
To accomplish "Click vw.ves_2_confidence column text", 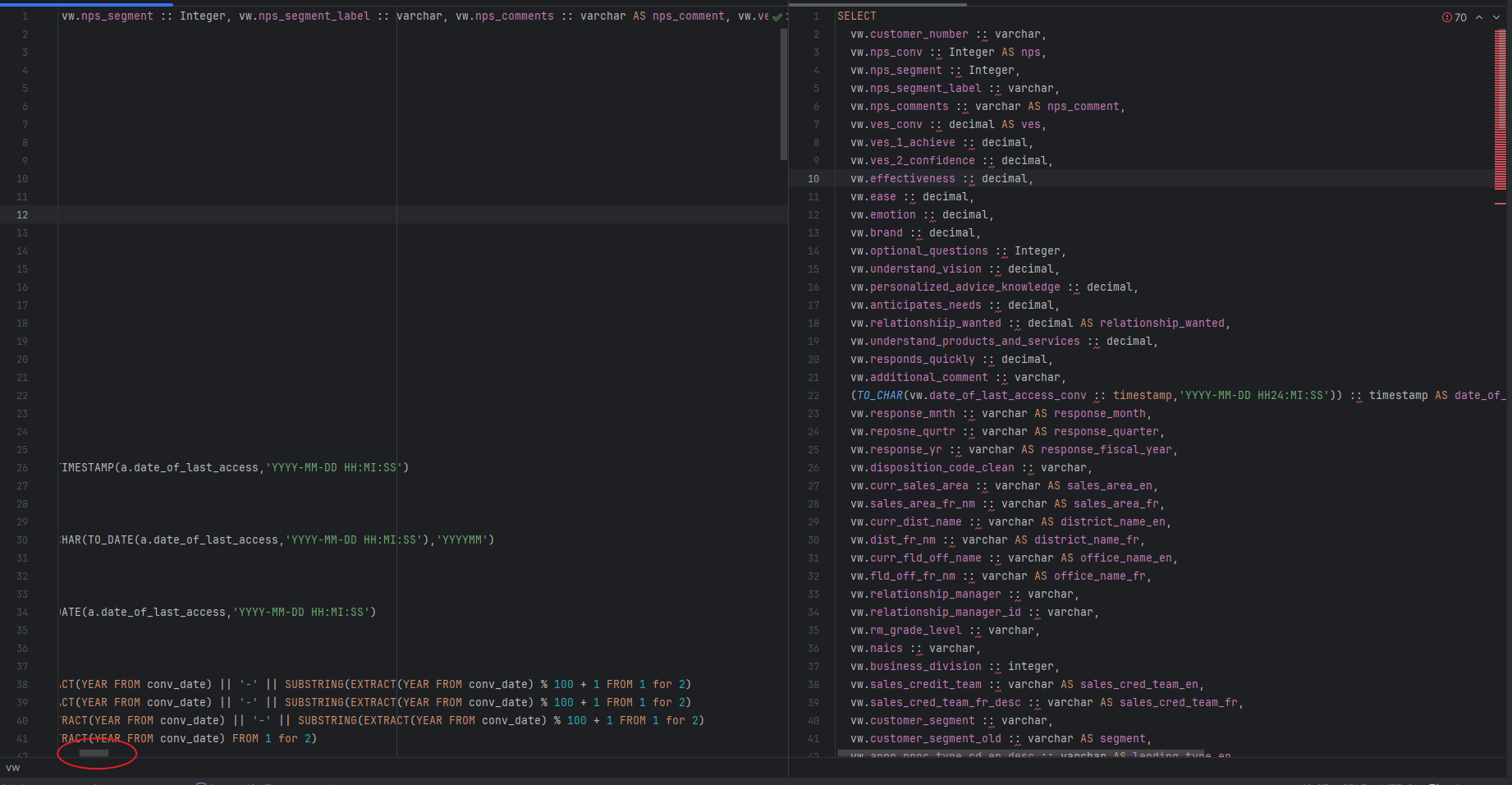I will click(x=913, y=161).
